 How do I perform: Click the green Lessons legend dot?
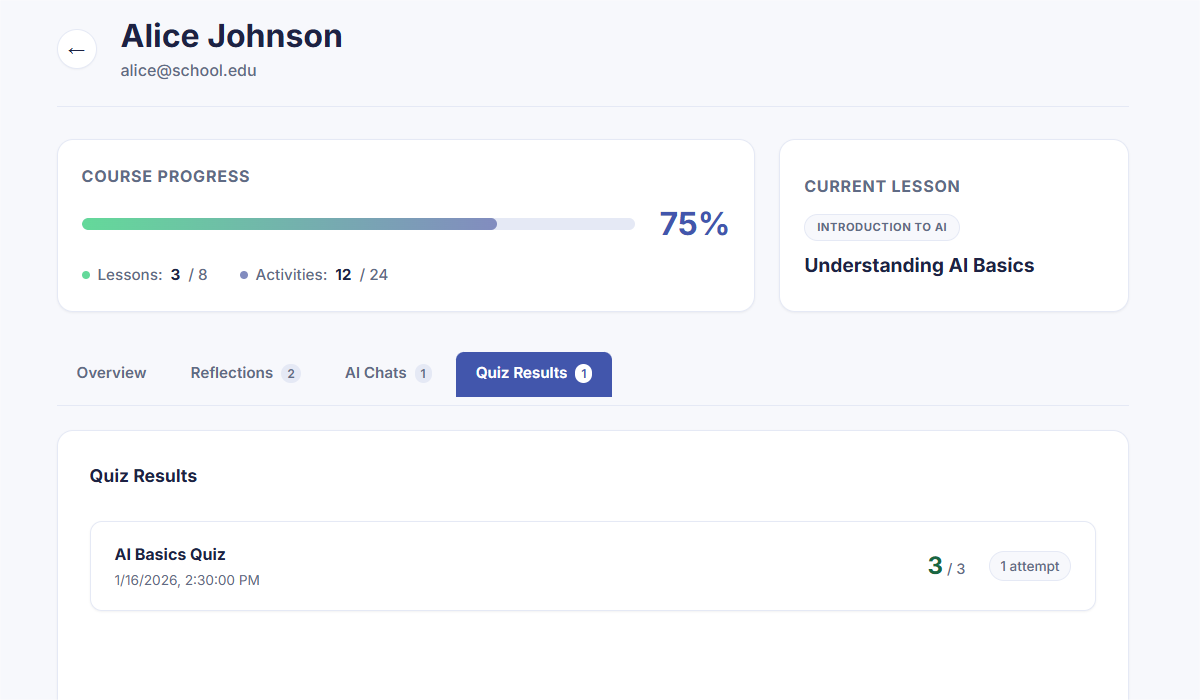pyautogui.click(x=86, y=275)
